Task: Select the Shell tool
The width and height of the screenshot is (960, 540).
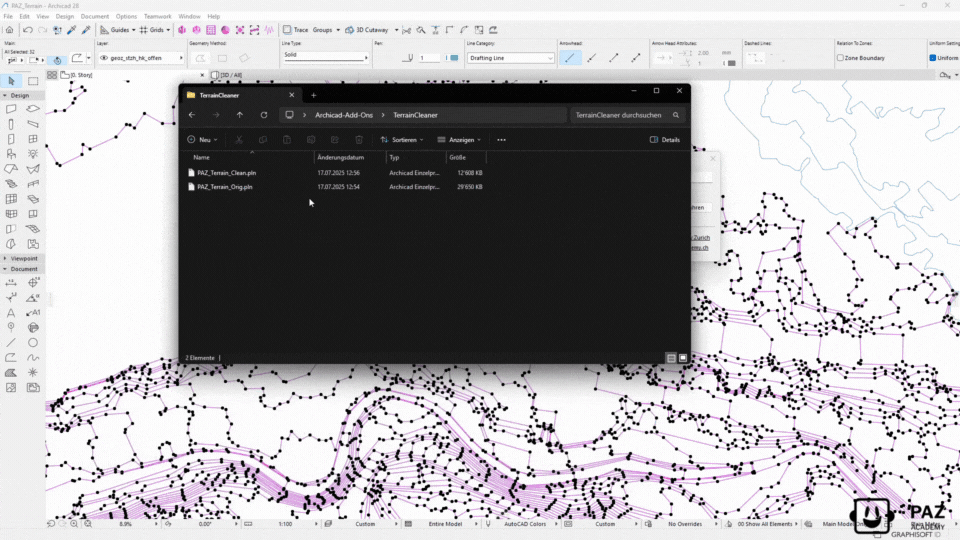Action: coord(33,169)
